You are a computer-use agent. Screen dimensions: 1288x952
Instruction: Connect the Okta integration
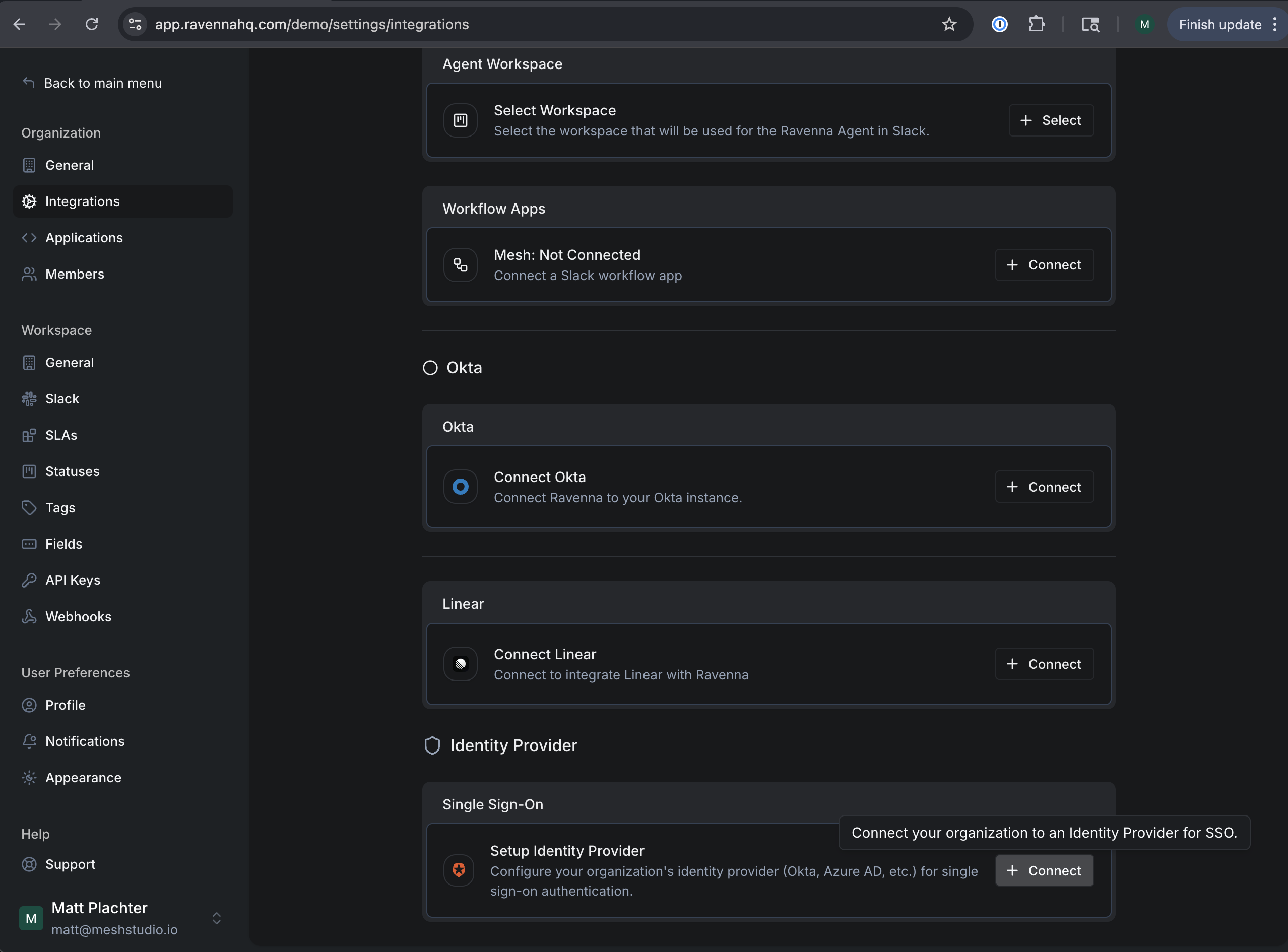(x=1044, y=487)
